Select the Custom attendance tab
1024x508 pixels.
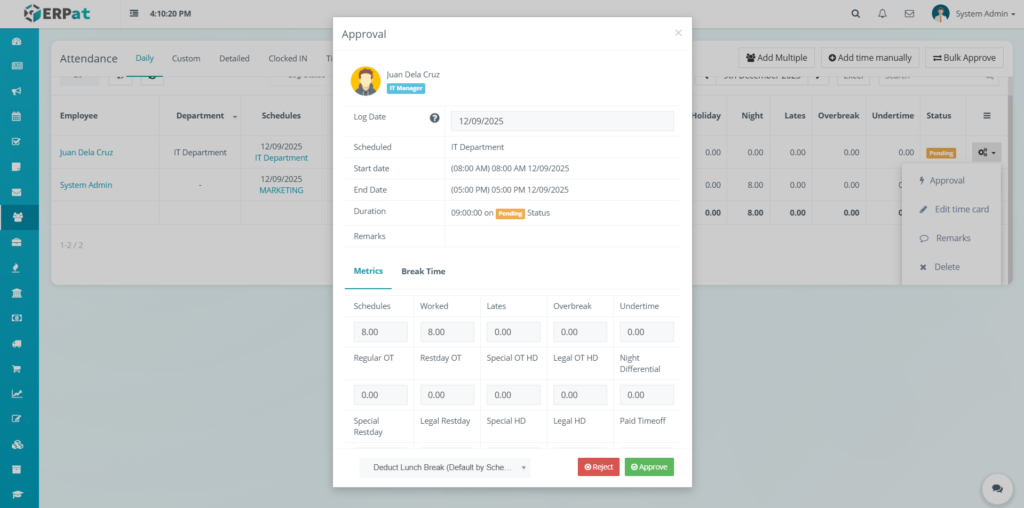186,58
